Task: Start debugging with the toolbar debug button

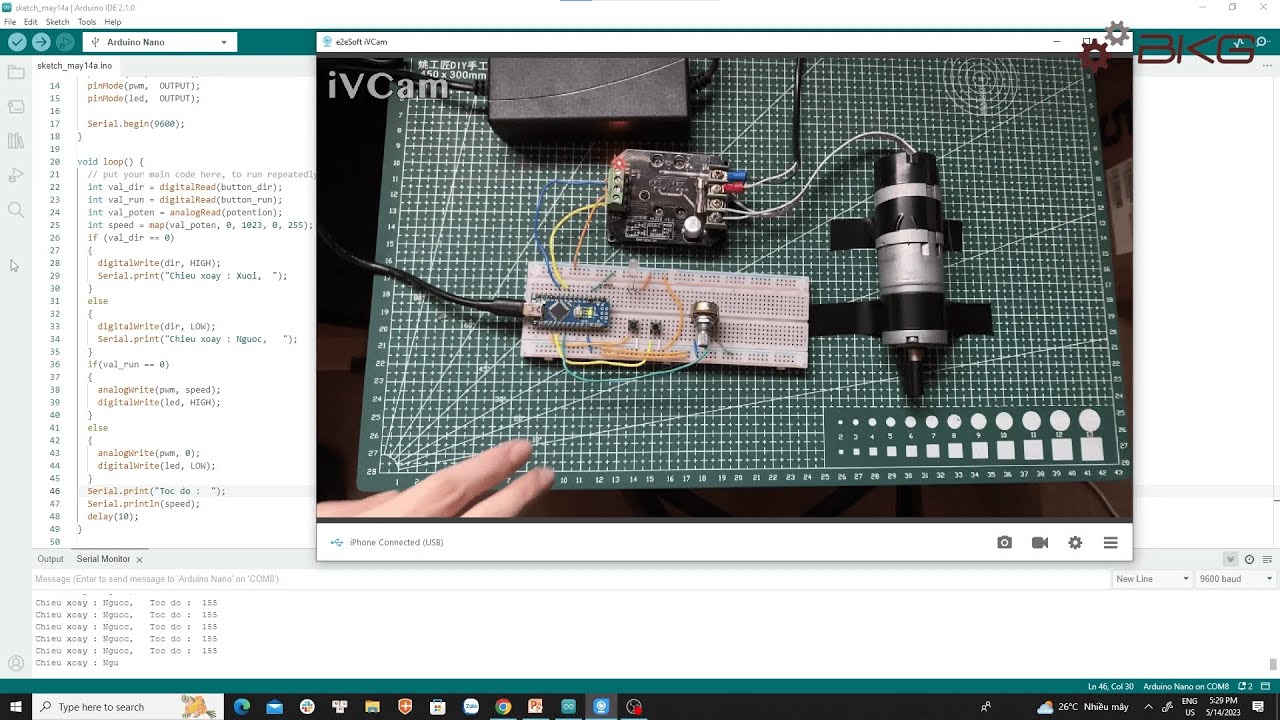Action: pyautogui.click(x=65, y=42)
